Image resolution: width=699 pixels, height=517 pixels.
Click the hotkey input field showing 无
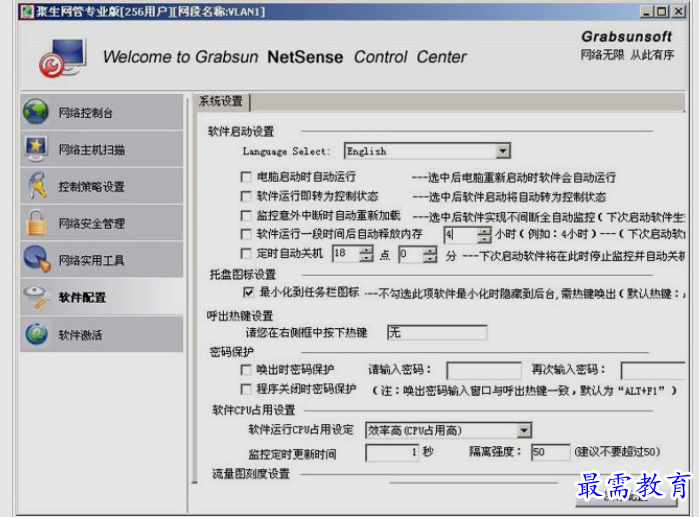click(x=437, y=333)
